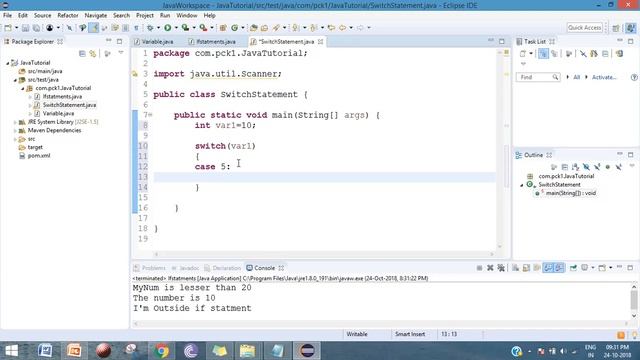Toggle Hide Non-Public Members in Outline
The width and height of the screenshot is (640, 360).
coord(607,167)
